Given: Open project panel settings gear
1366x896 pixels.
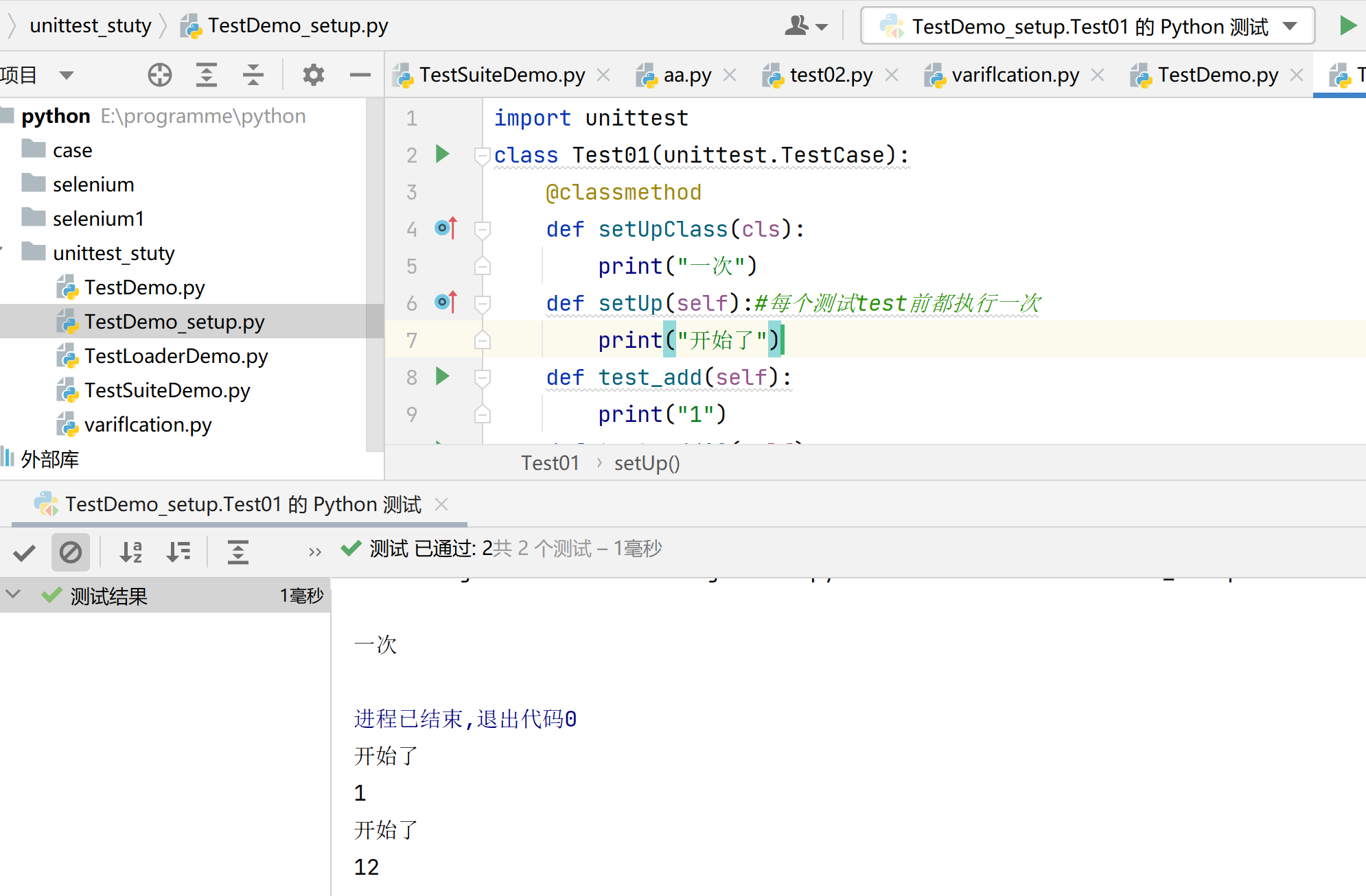Looking at the screenshot, I should 313,75.
